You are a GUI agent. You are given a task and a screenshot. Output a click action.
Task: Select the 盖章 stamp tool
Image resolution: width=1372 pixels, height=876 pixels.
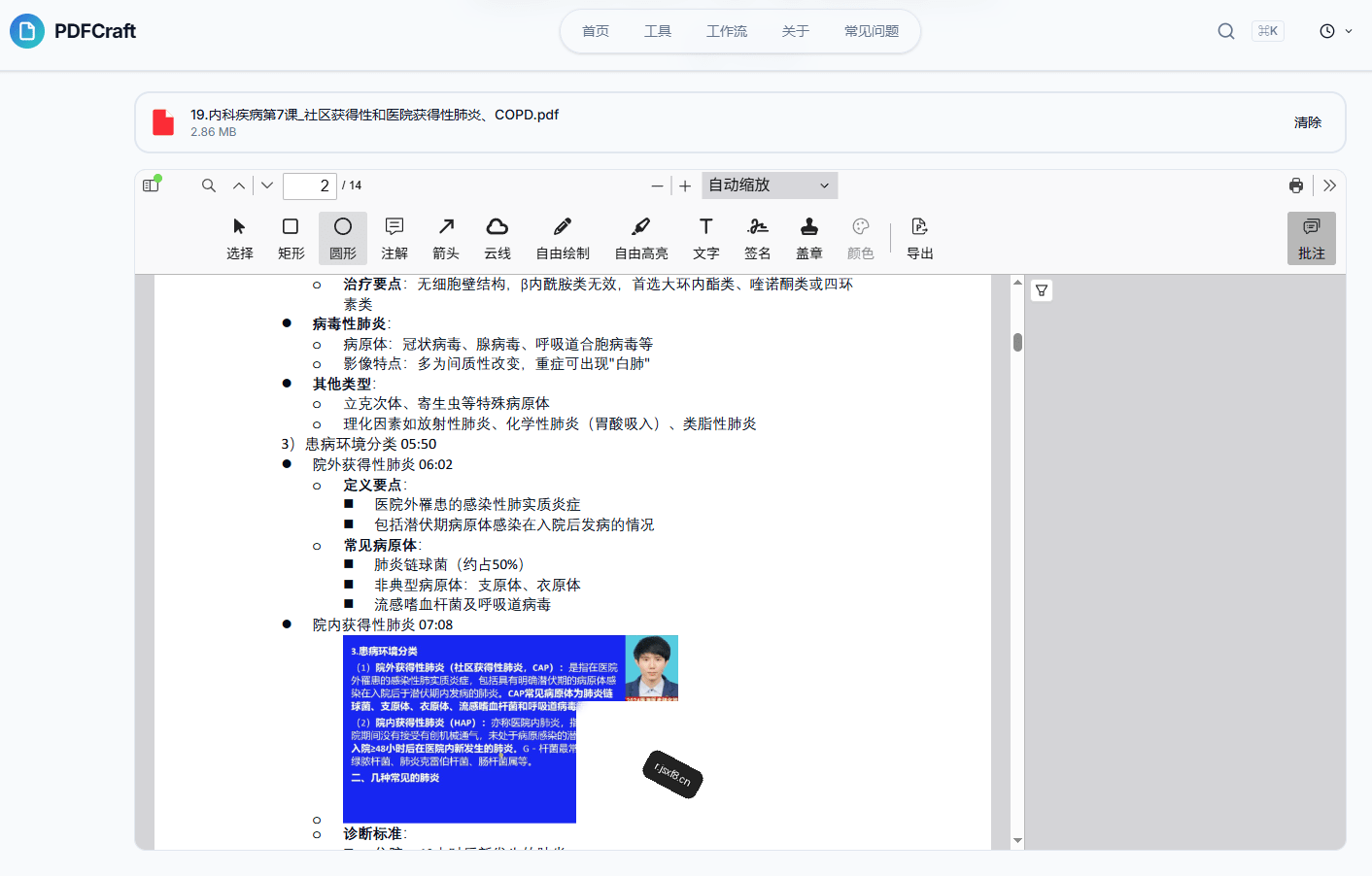point(809,239)
